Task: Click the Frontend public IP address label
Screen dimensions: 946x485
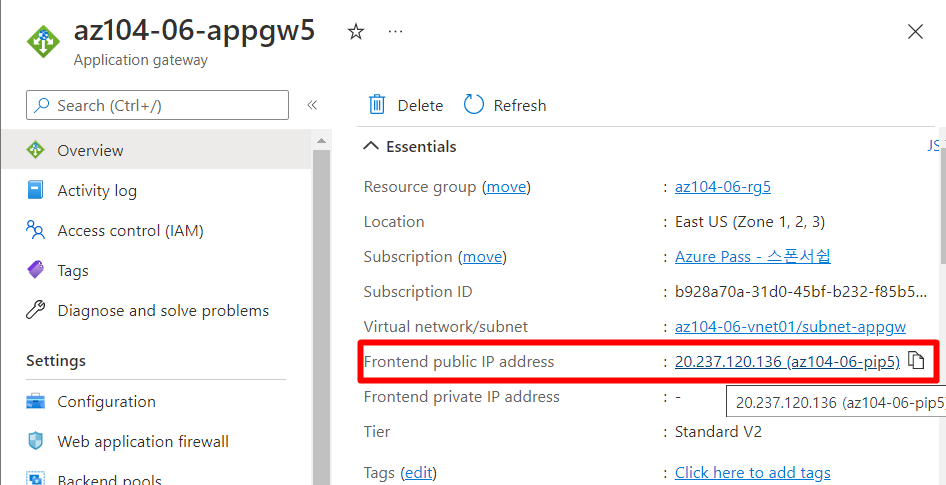Action: pos(459,362)
